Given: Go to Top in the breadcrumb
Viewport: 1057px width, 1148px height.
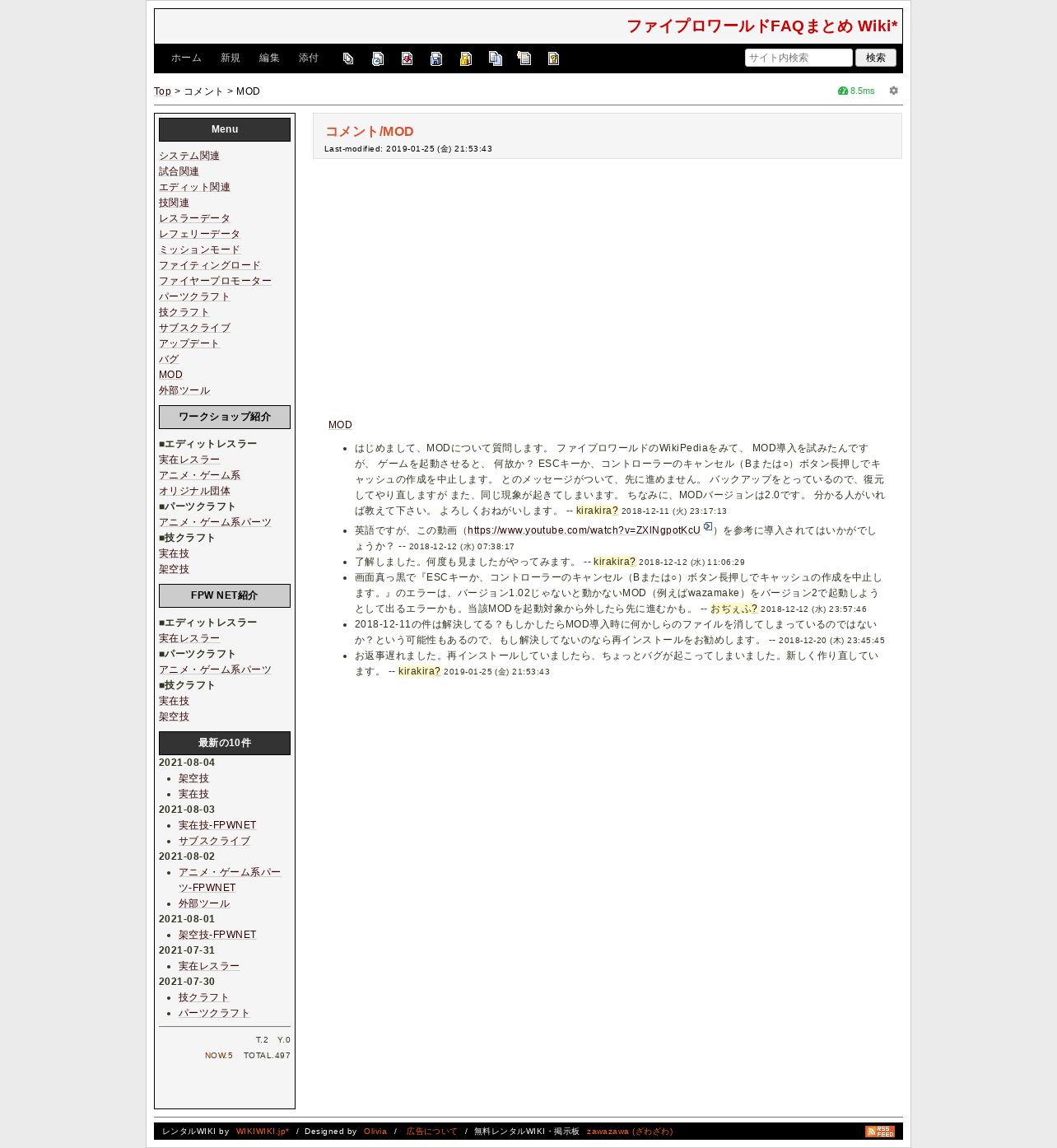Looking at the screenshot, I should (162, 91).
